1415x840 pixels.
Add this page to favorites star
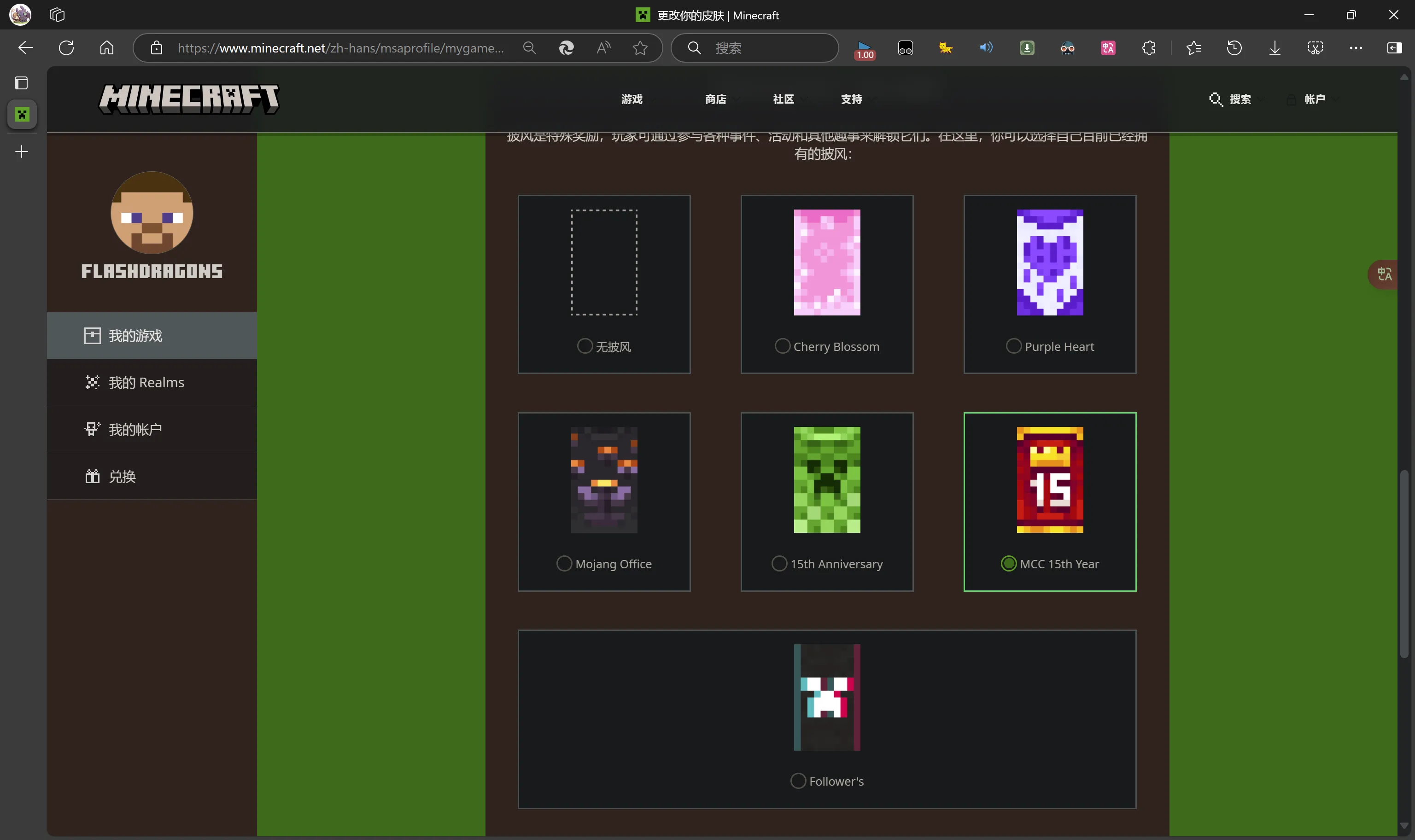pyautogui.click(x=640, y=48)
